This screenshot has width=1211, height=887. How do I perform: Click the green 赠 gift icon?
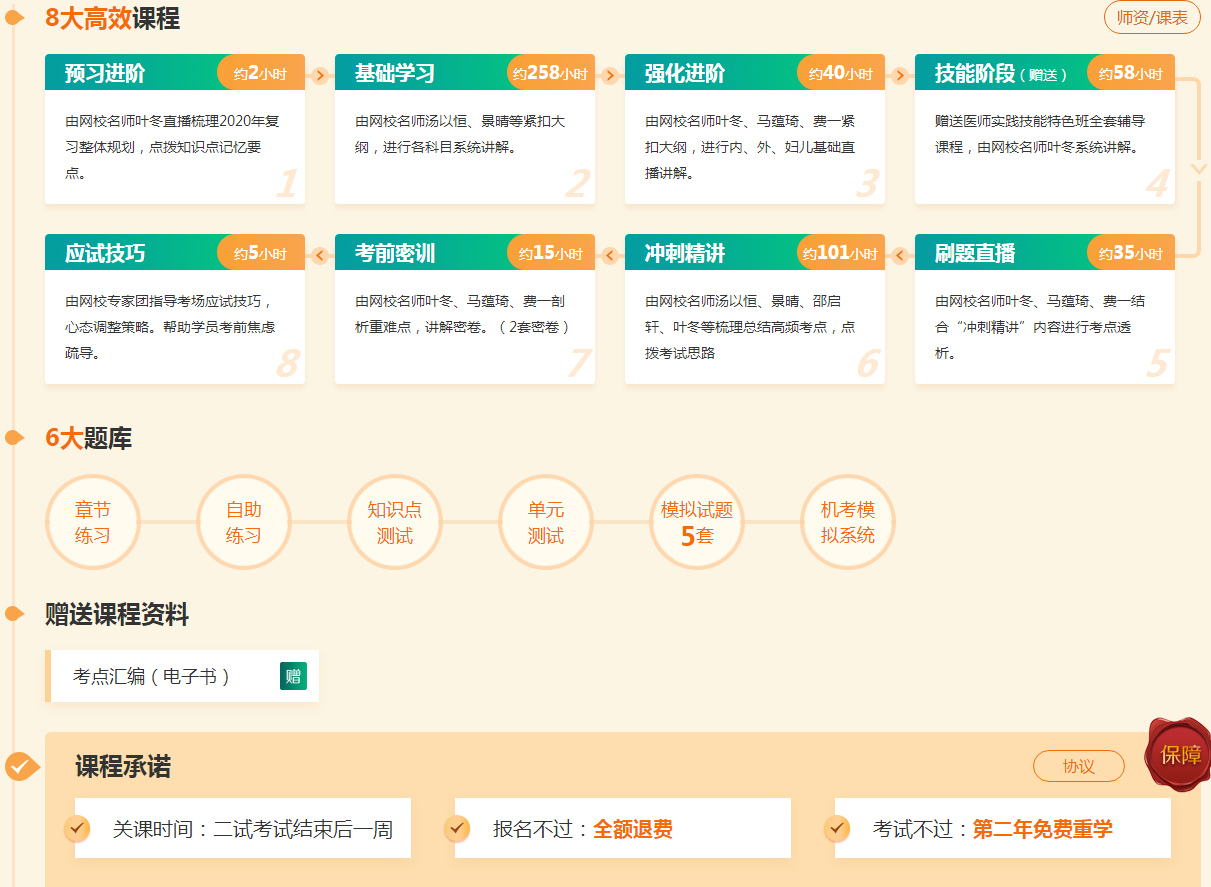pyautogui.click(x=293, y=676)
